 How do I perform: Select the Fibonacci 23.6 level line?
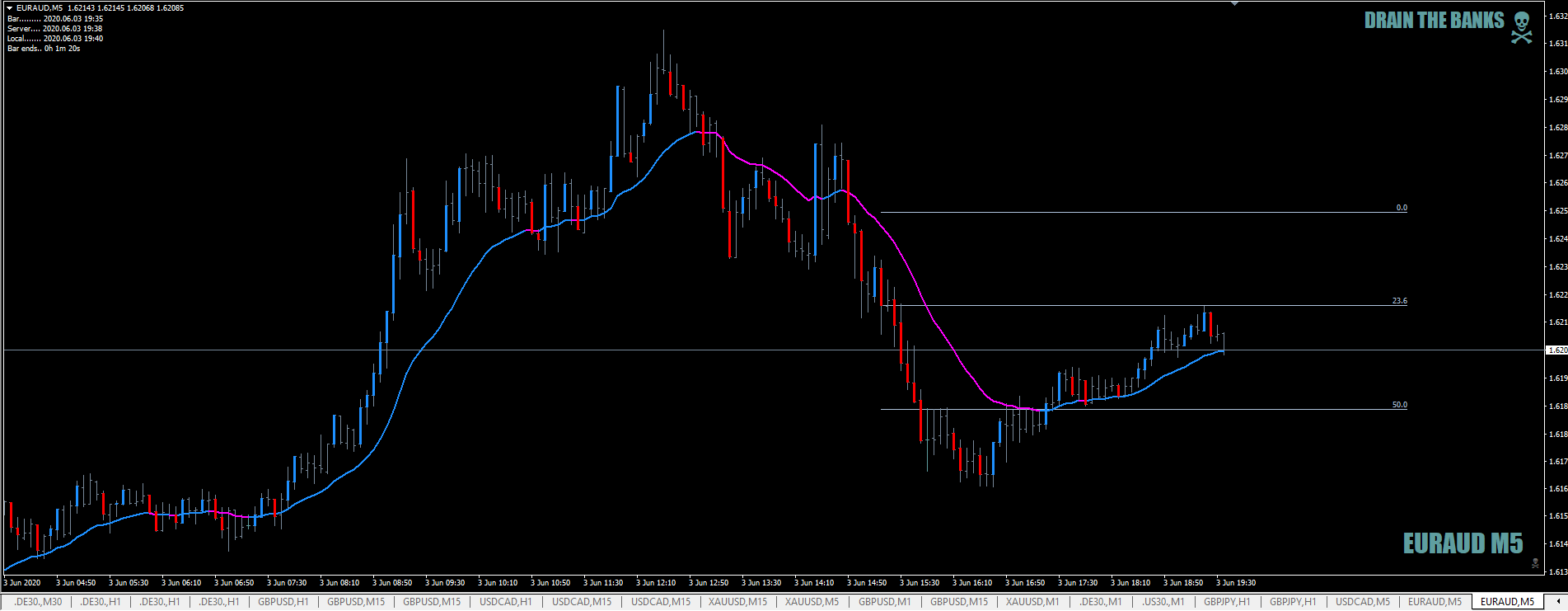click(x=1144, y=306)
